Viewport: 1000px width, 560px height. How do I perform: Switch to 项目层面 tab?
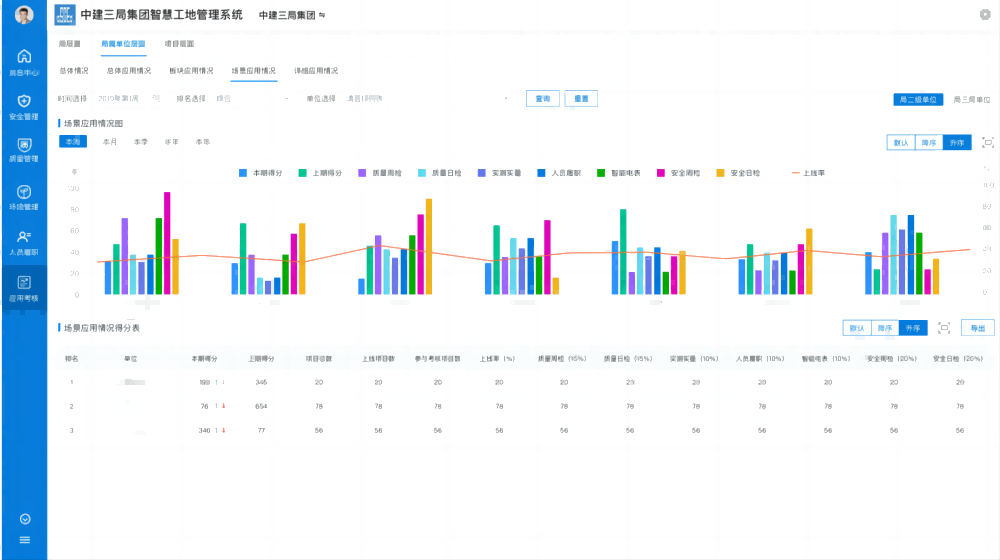(179, 44)
